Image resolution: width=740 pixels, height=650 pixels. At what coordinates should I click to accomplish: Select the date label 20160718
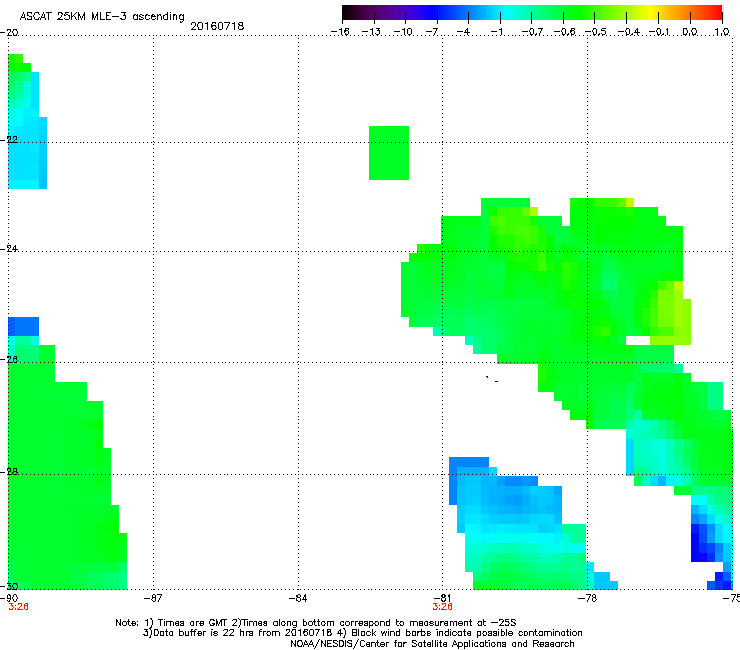[x=217, y=26]
